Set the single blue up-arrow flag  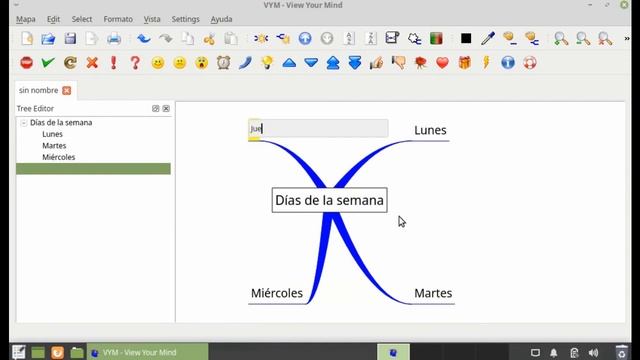(289, 63)
